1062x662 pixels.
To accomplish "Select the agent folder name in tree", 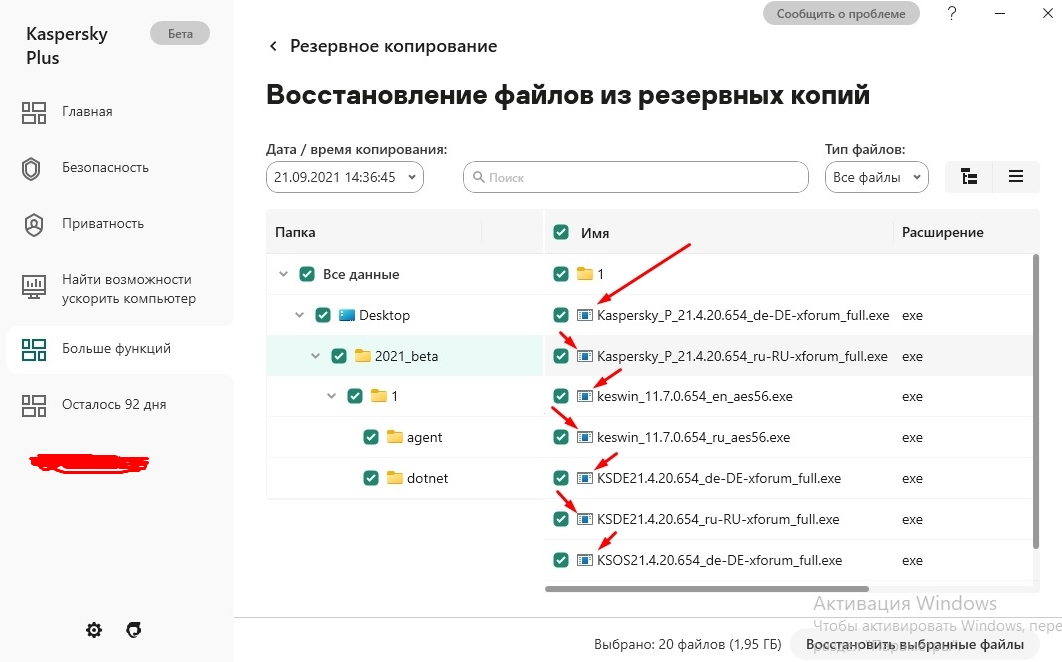I will click(x=425, y=438).
